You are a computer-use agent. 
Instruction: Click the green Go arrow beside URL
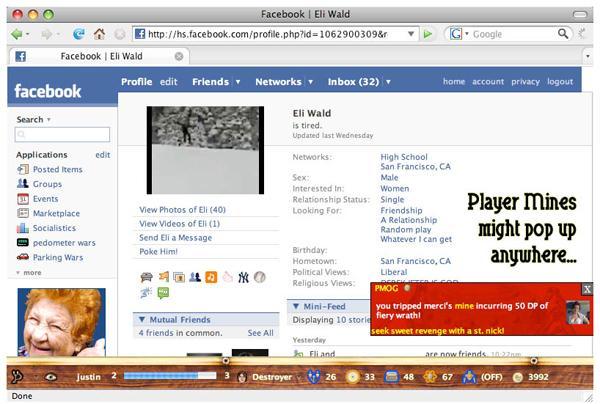[x=428, y=34]
